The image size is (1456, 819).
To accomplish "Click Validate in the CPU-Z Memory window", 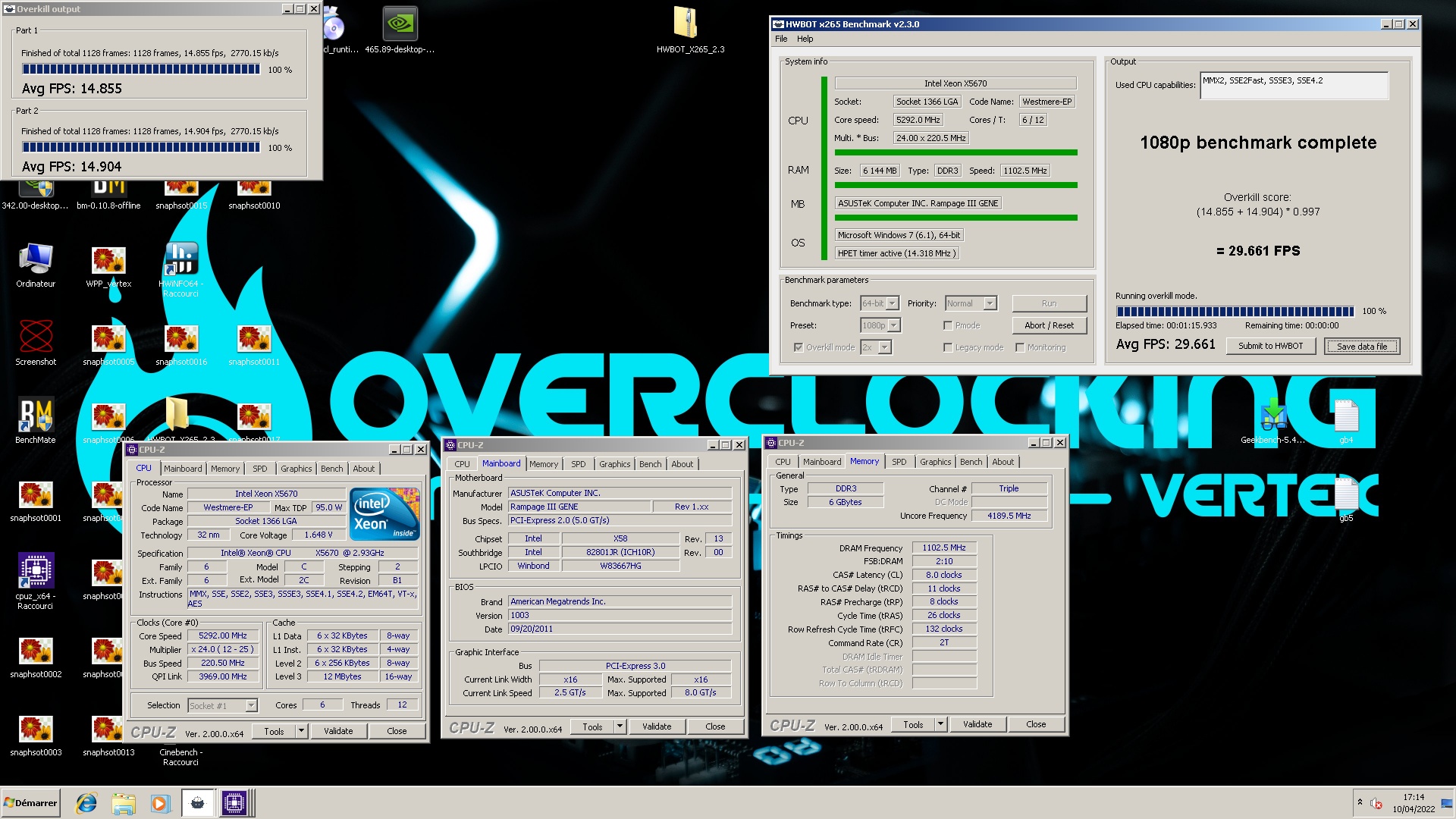I will pos(977,724).
